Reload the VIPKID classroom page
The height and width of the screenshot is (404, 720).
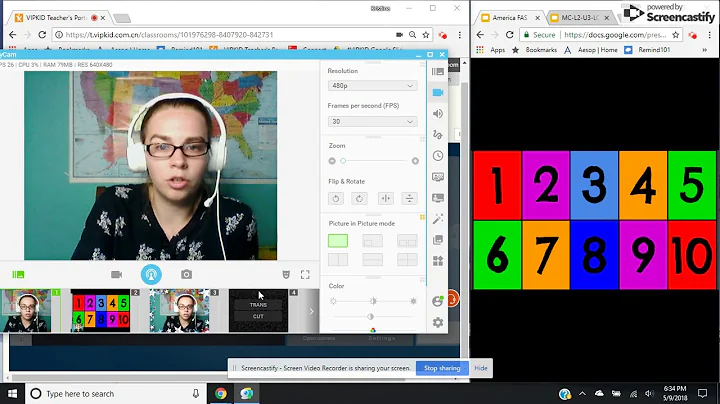[42, 35]
